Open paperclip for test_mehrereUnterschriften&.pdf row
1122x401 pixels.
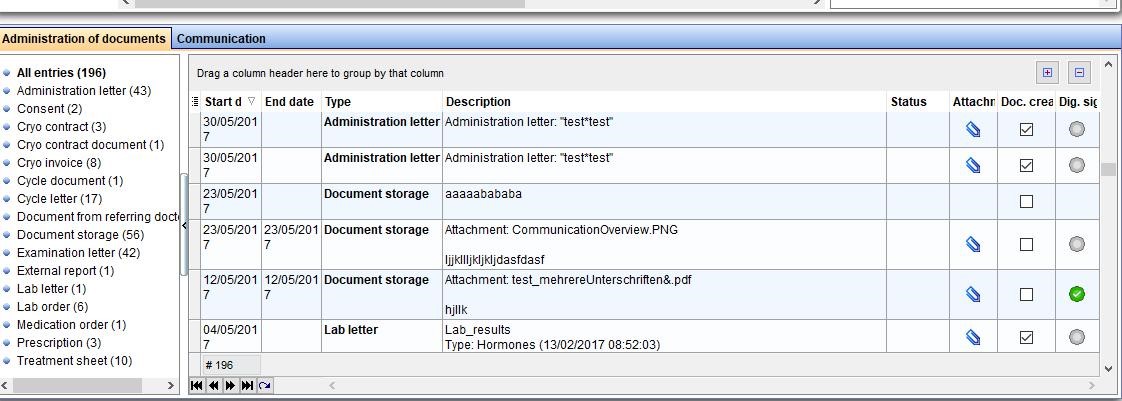(x=972, y=294)
